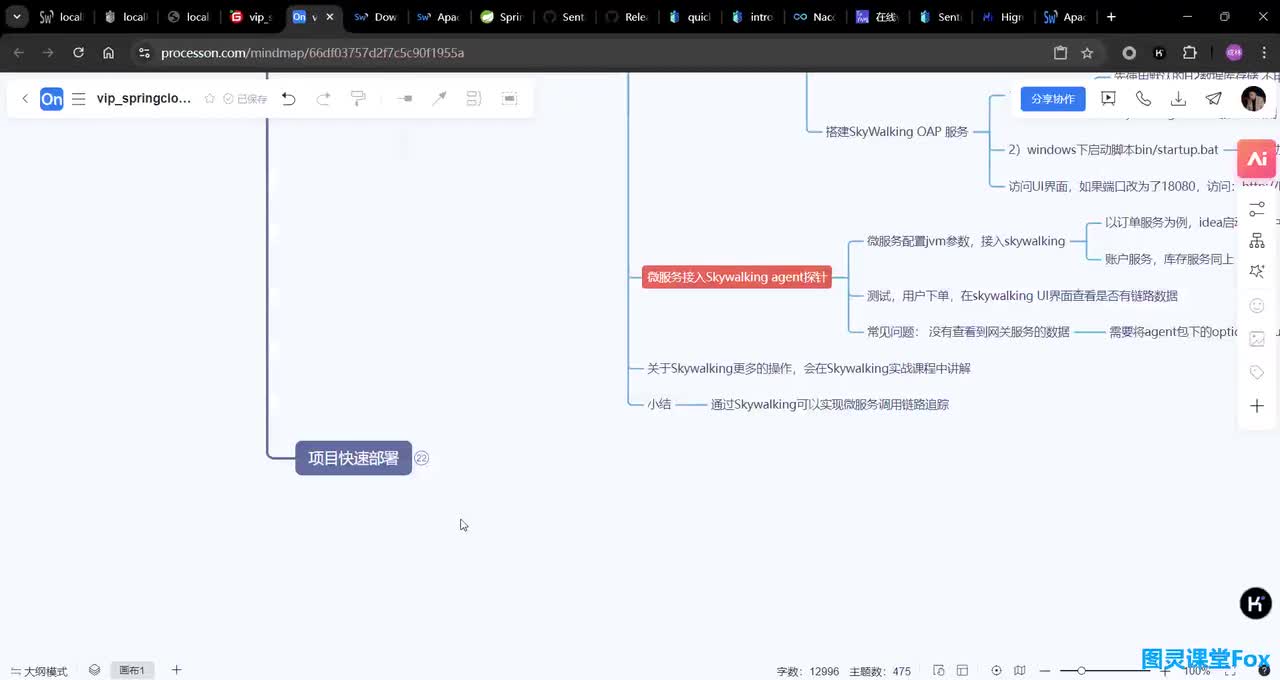Viewport: 1280px width, 680px height.
Task: Select the 项目快速部署 node
Action: 353,458
